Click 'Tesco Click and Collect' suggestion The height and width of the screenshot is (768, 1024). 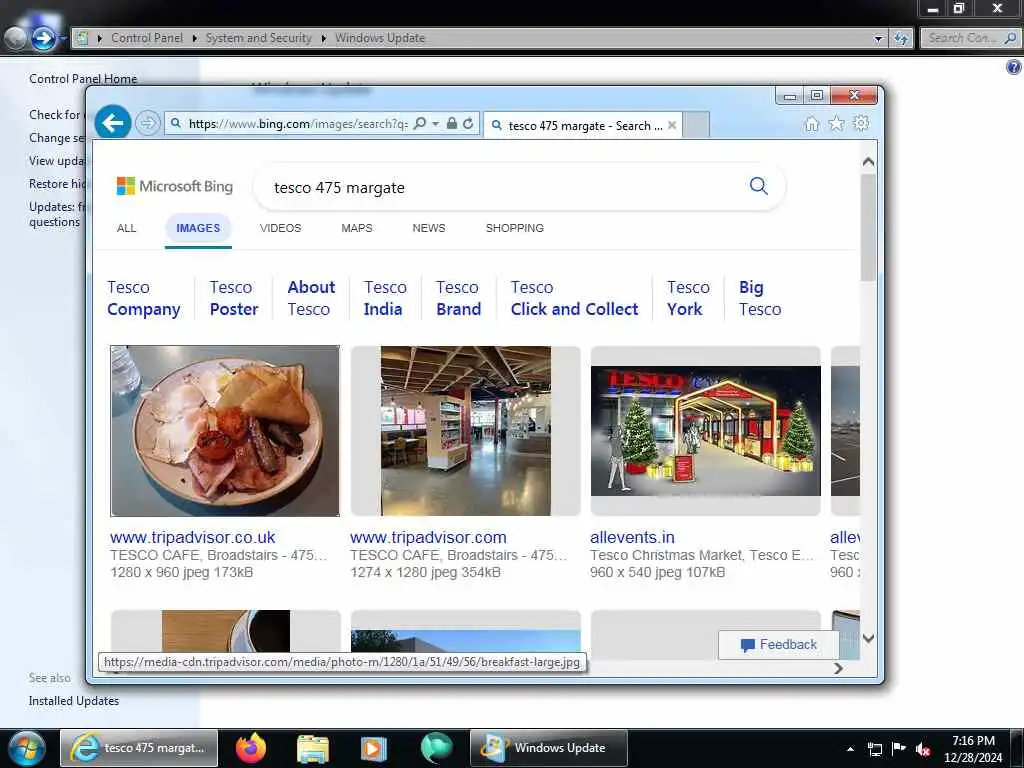point(574,298)
